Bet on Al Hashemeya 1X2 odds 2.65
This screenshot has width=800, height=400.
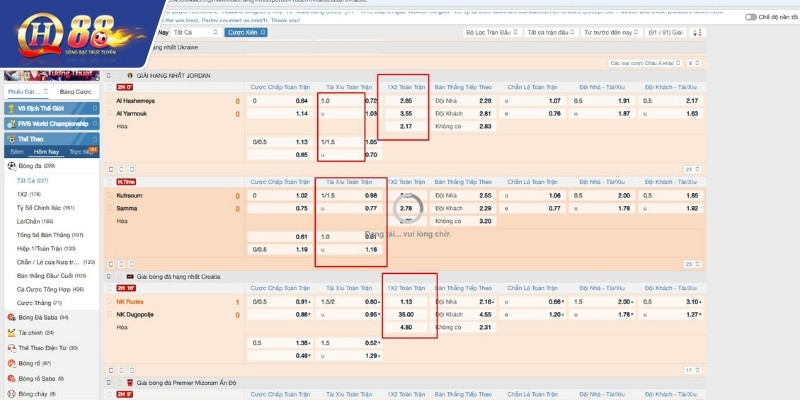406,101
